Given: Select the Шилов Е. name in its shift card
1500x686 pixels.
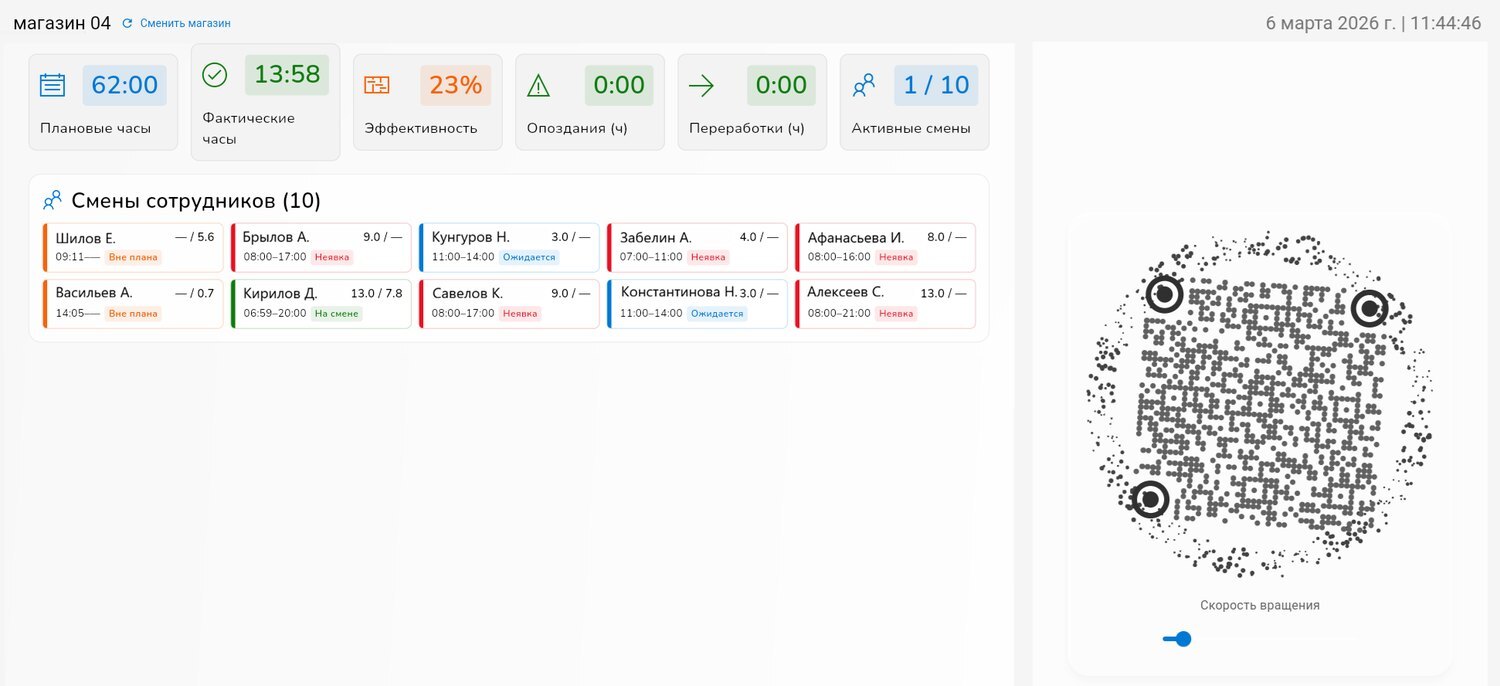Looking at the screenshot, I should tap(86, 238).
